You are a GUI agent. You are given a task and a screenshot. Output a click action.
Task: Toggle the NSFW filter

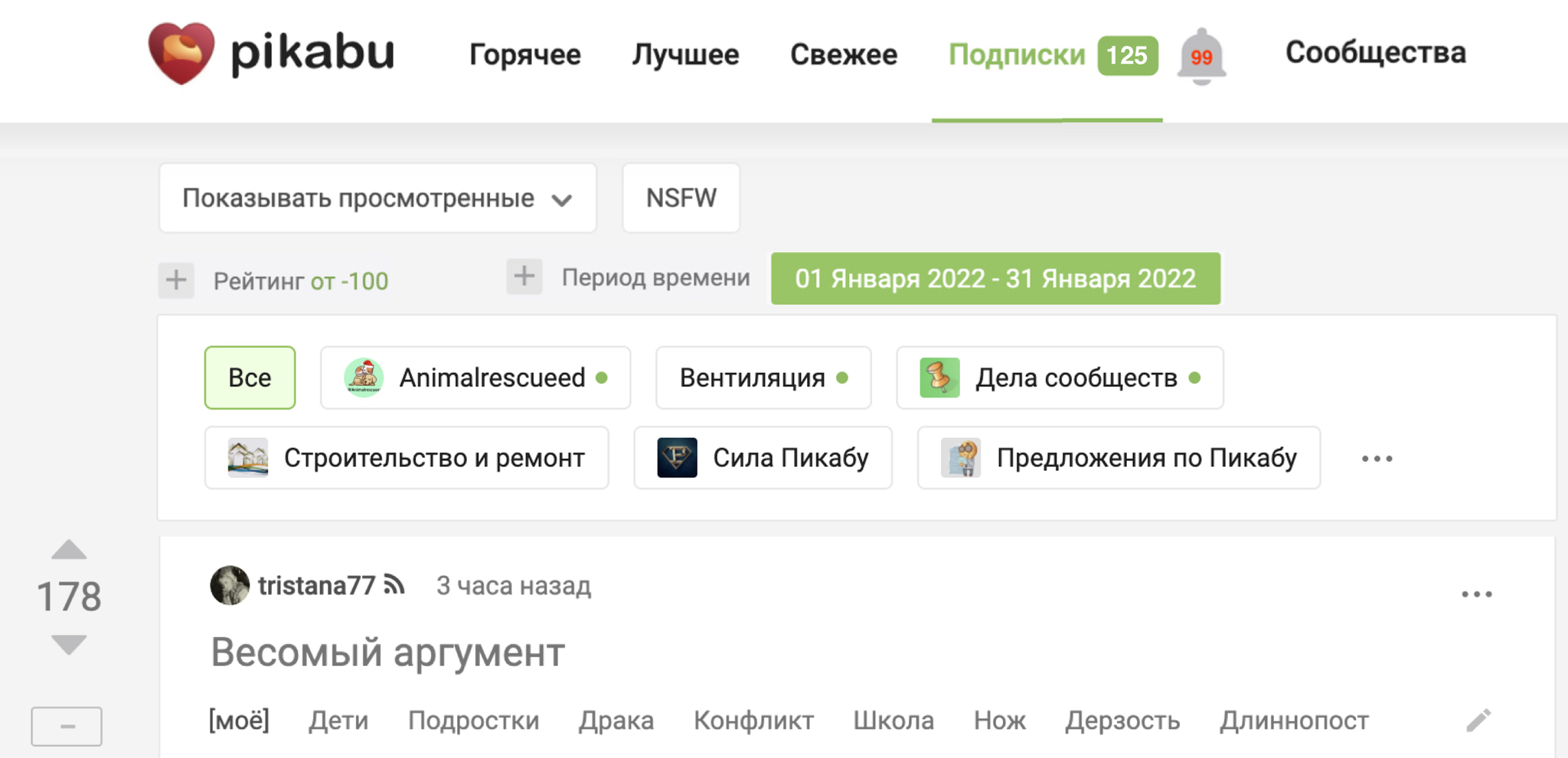tap(681, 198)
